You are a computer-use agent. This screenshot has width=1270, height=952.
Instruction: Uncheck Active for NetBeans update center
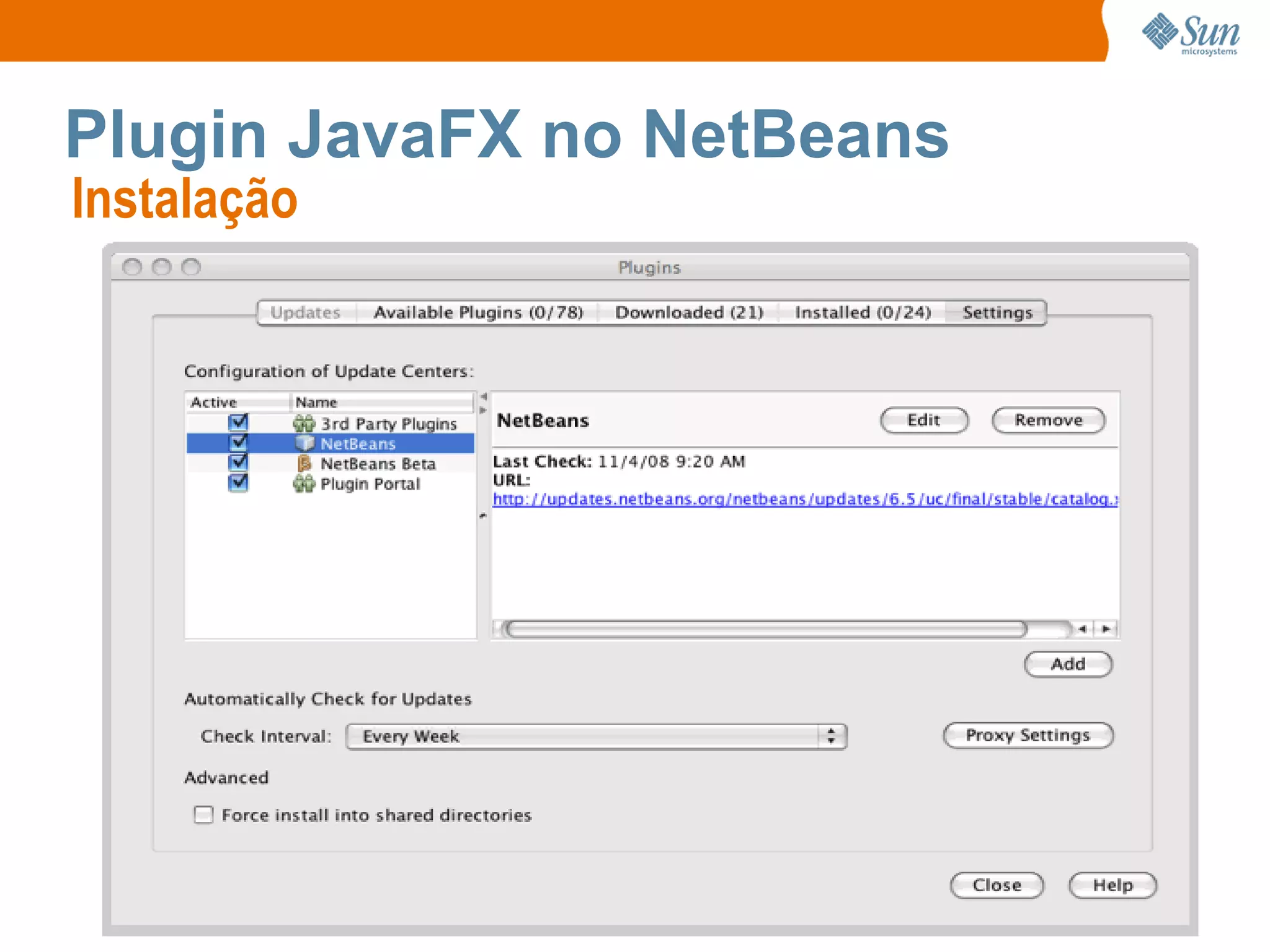[238, 443]
